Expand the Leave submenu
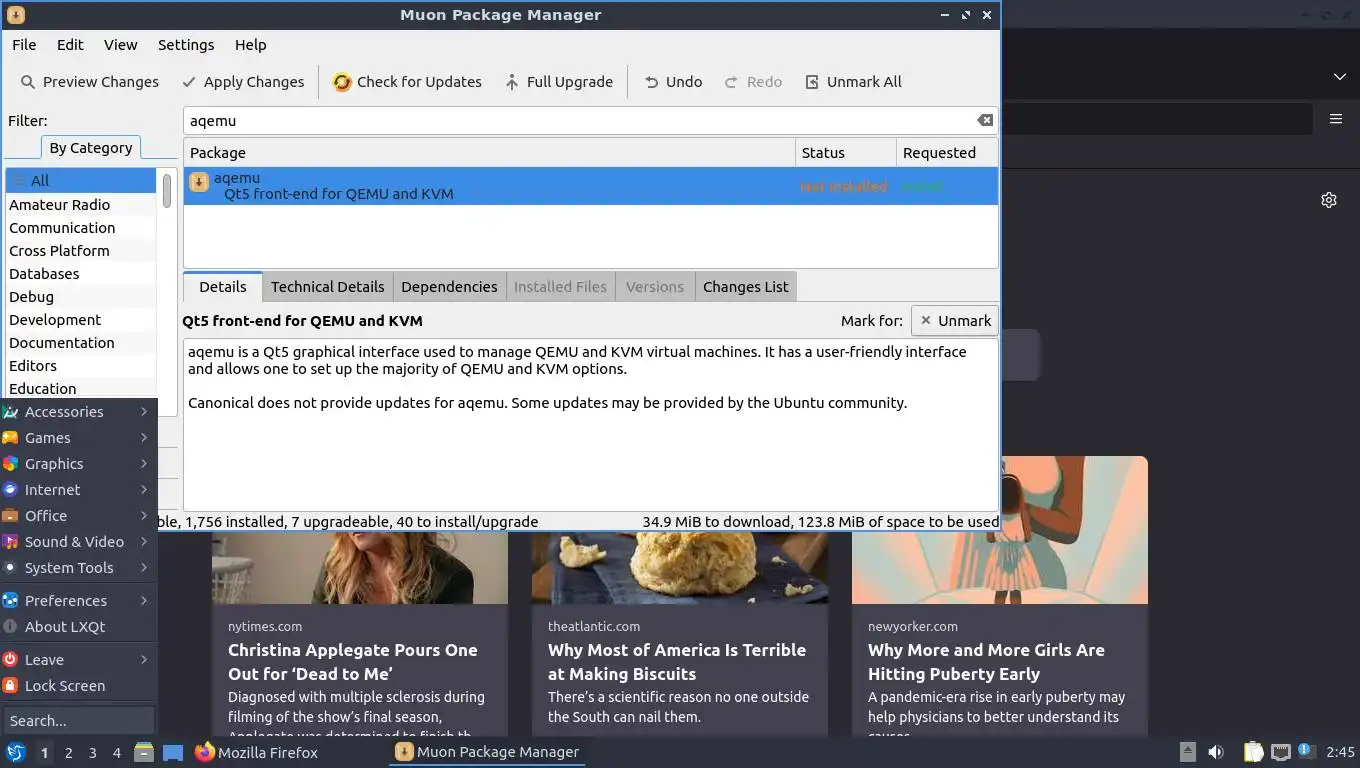Image resolution: width=1360 pixels, height=768 pixels. pos(78,660)
